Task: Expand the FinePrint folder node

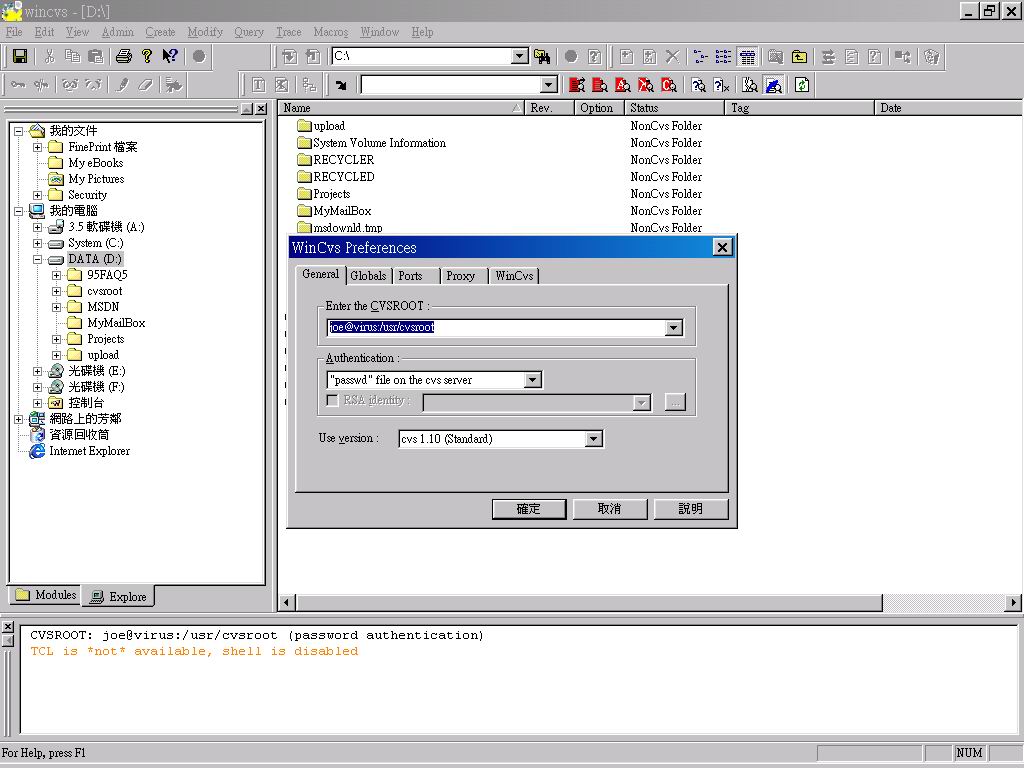Action: [x=37, y=147]
